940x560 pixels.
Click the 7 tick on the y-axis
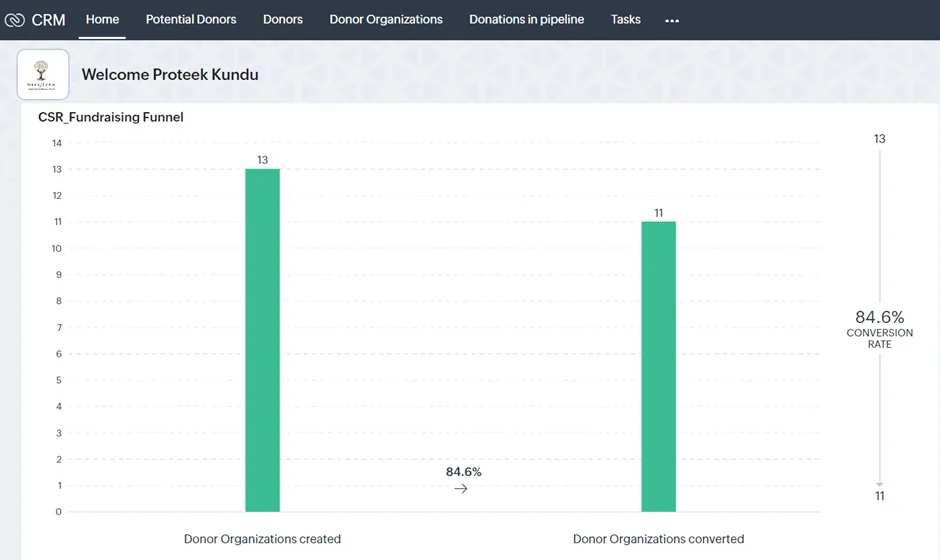tap(59, 327)
